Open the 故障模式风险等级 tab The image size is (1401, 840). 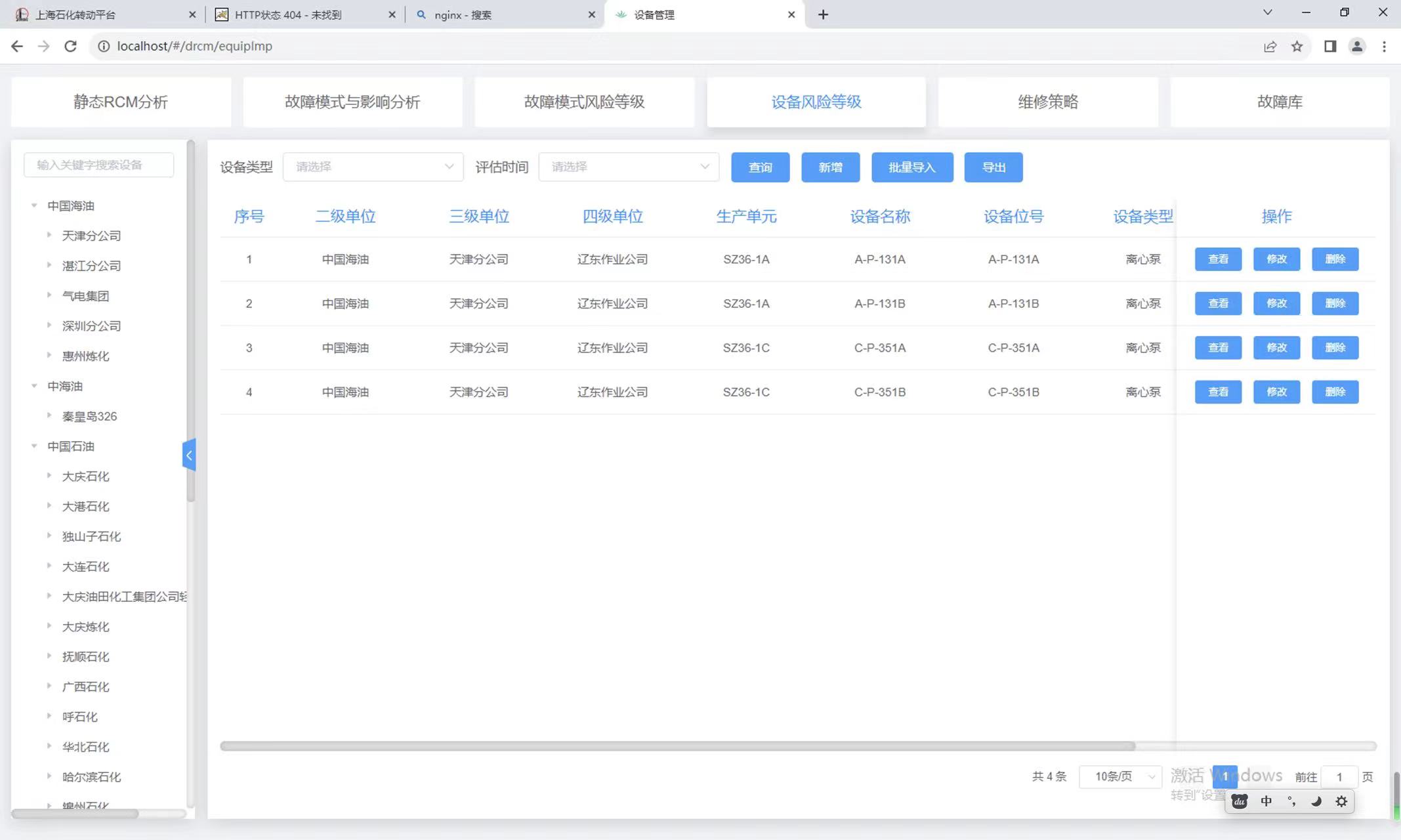[x=584, y=102]
